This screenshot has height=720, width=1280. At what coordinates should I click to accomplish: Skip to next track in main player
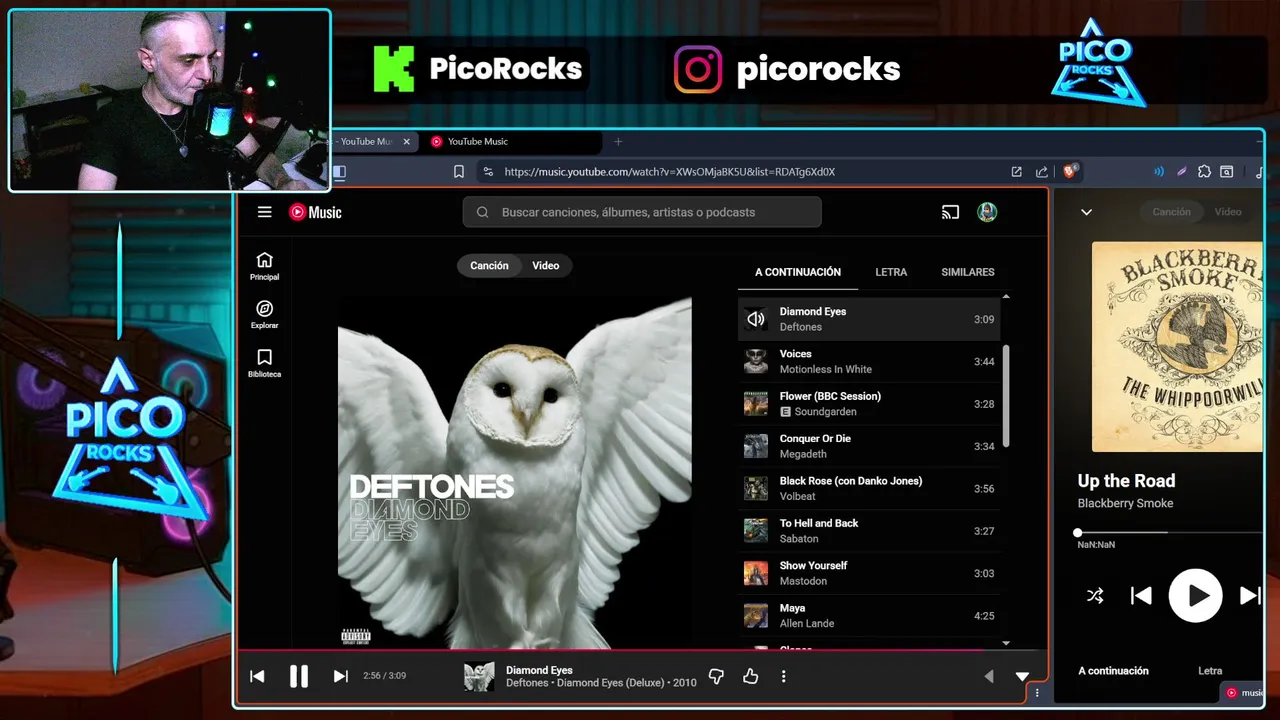340,677
